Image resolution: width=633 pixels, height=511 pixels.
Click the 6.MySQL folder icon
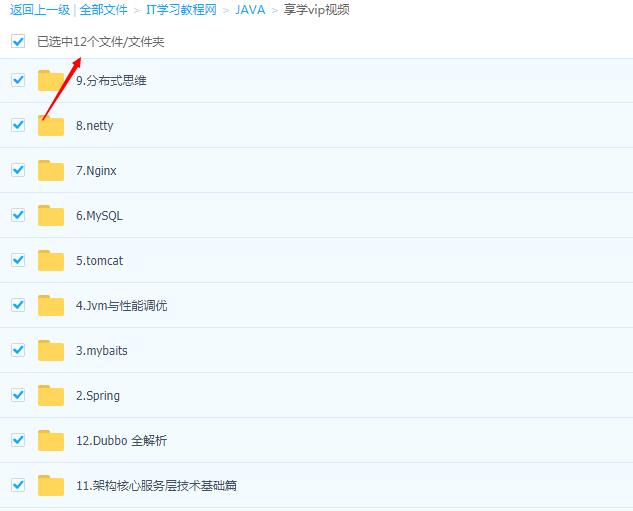coord(51,215)
